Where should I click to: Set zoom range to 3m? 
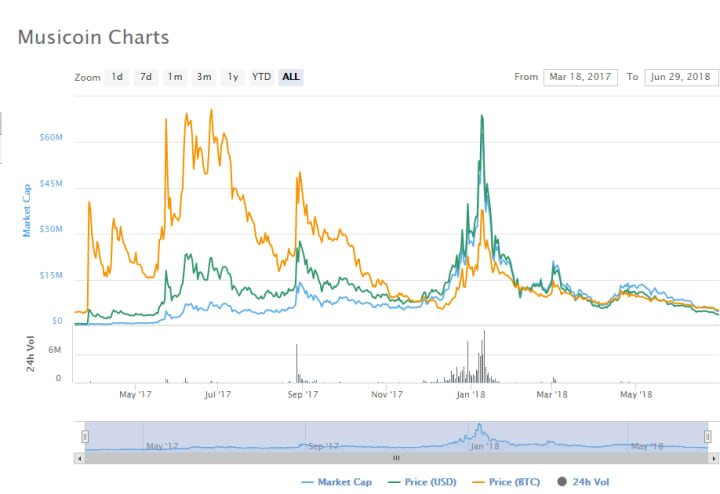pos(204,77)
